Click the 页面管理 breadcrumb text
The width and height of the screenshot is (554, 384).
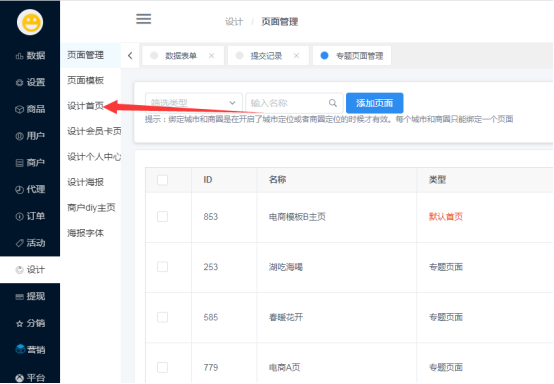[x=280, y=22]
